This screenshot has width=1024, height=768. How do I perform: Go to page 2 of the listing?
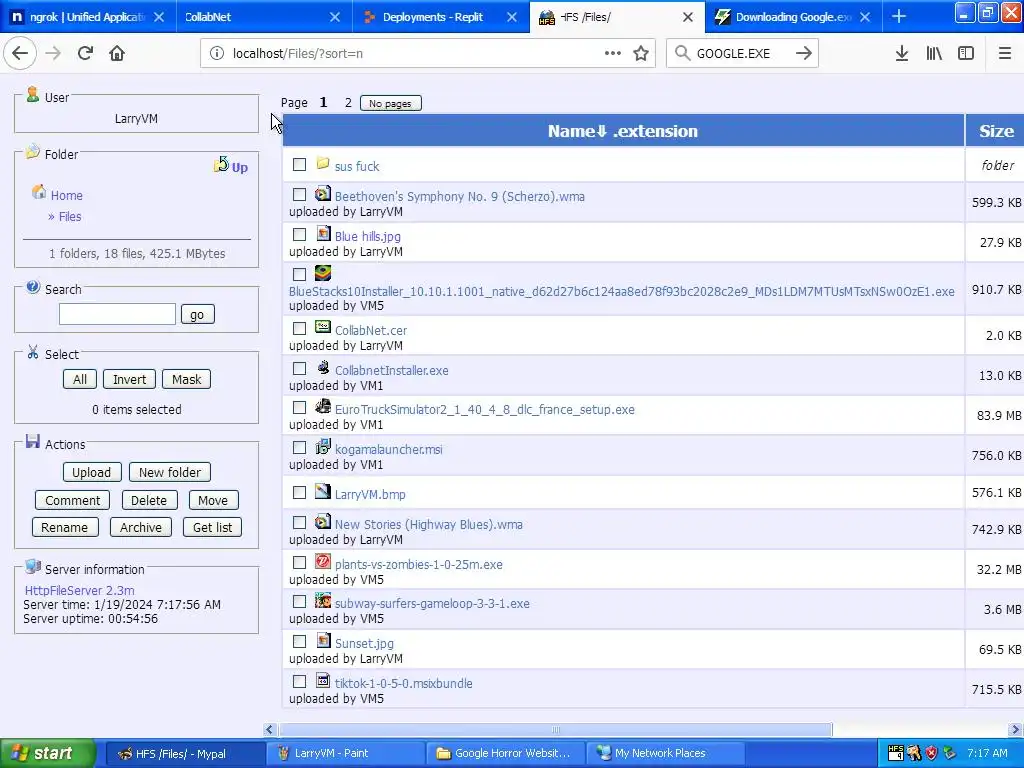pyautogui.click(x=348, y=103)
